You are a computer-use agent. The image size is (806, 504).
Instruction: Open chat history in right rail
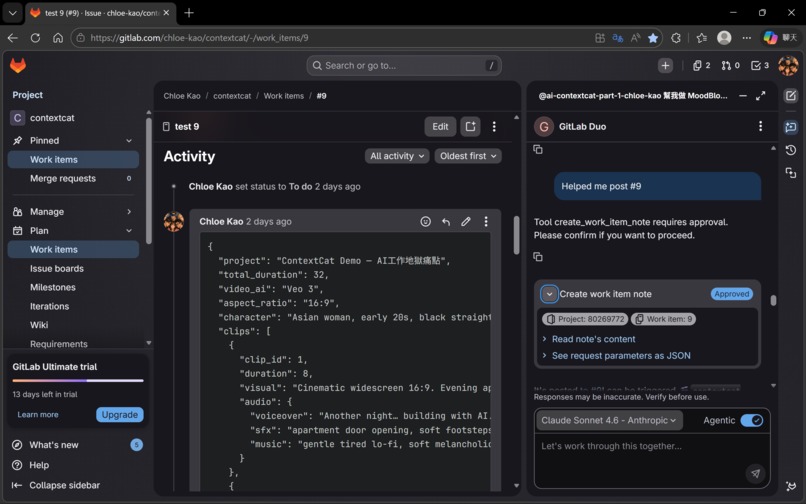[791, 150]
